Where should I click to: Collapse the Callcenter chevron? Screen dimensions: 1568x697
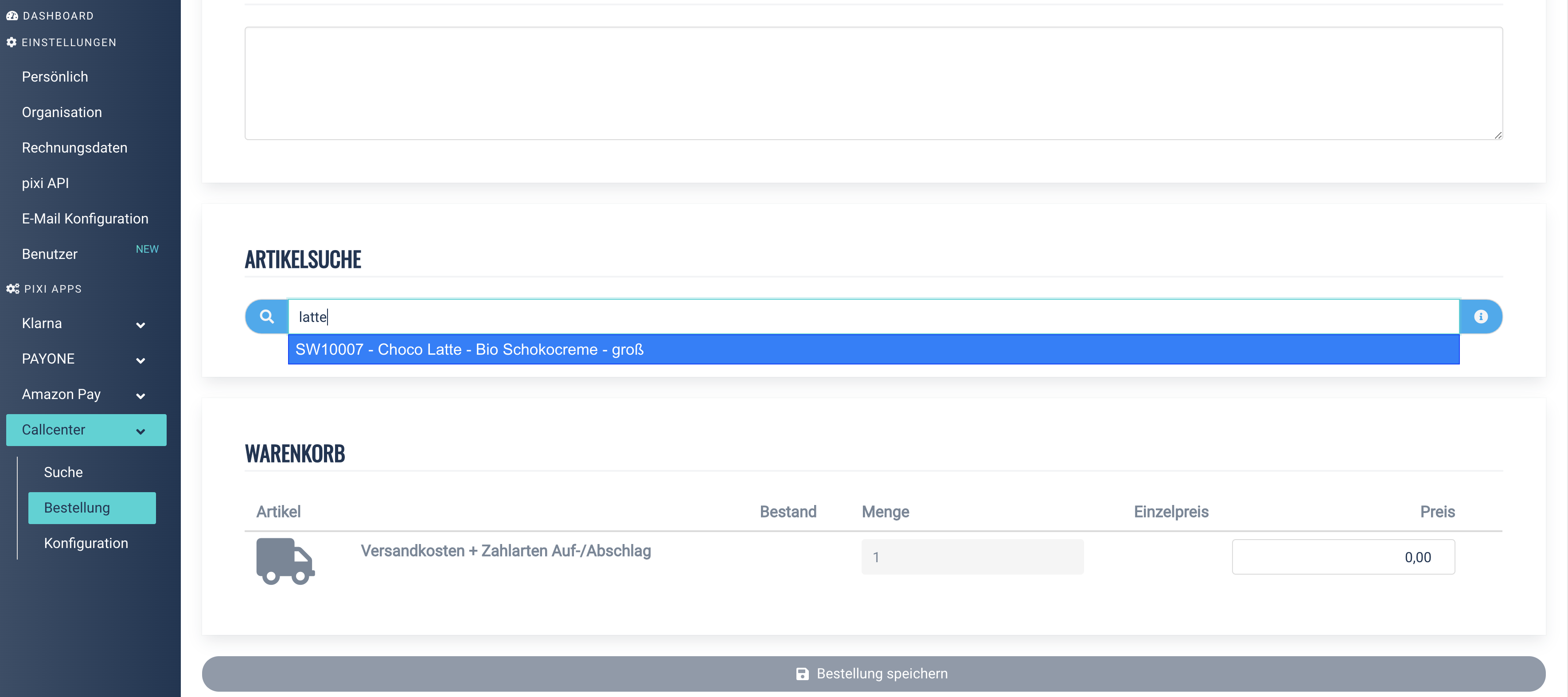140,431
